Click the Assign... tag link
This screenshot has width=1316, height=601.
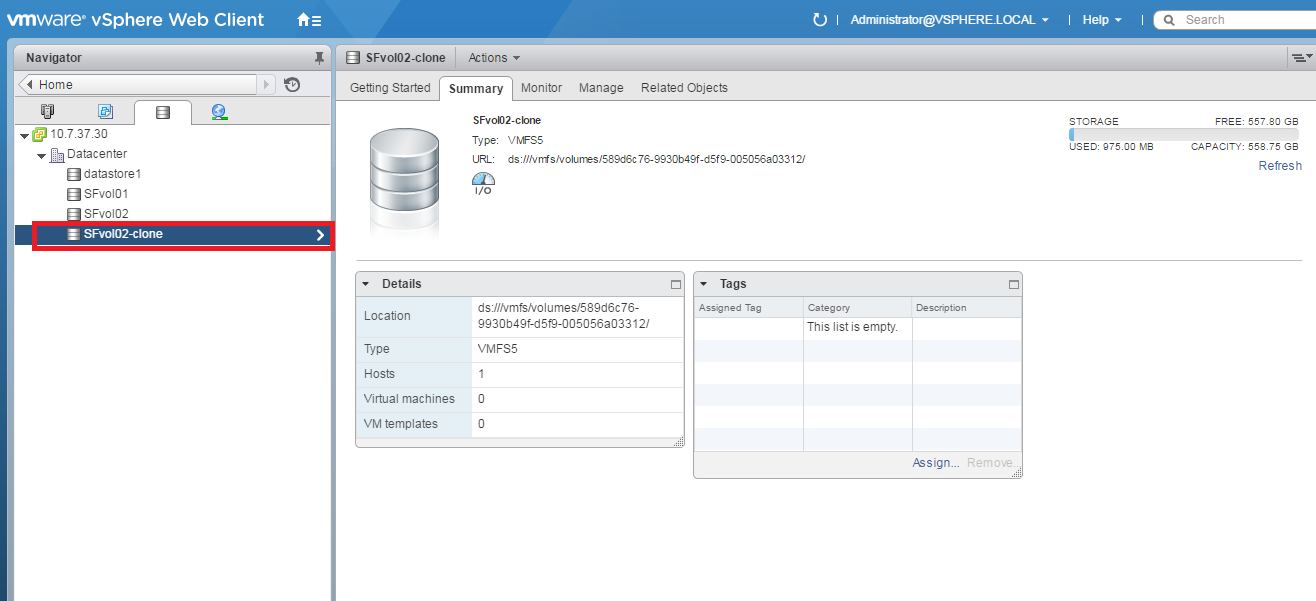coord(936,463)
